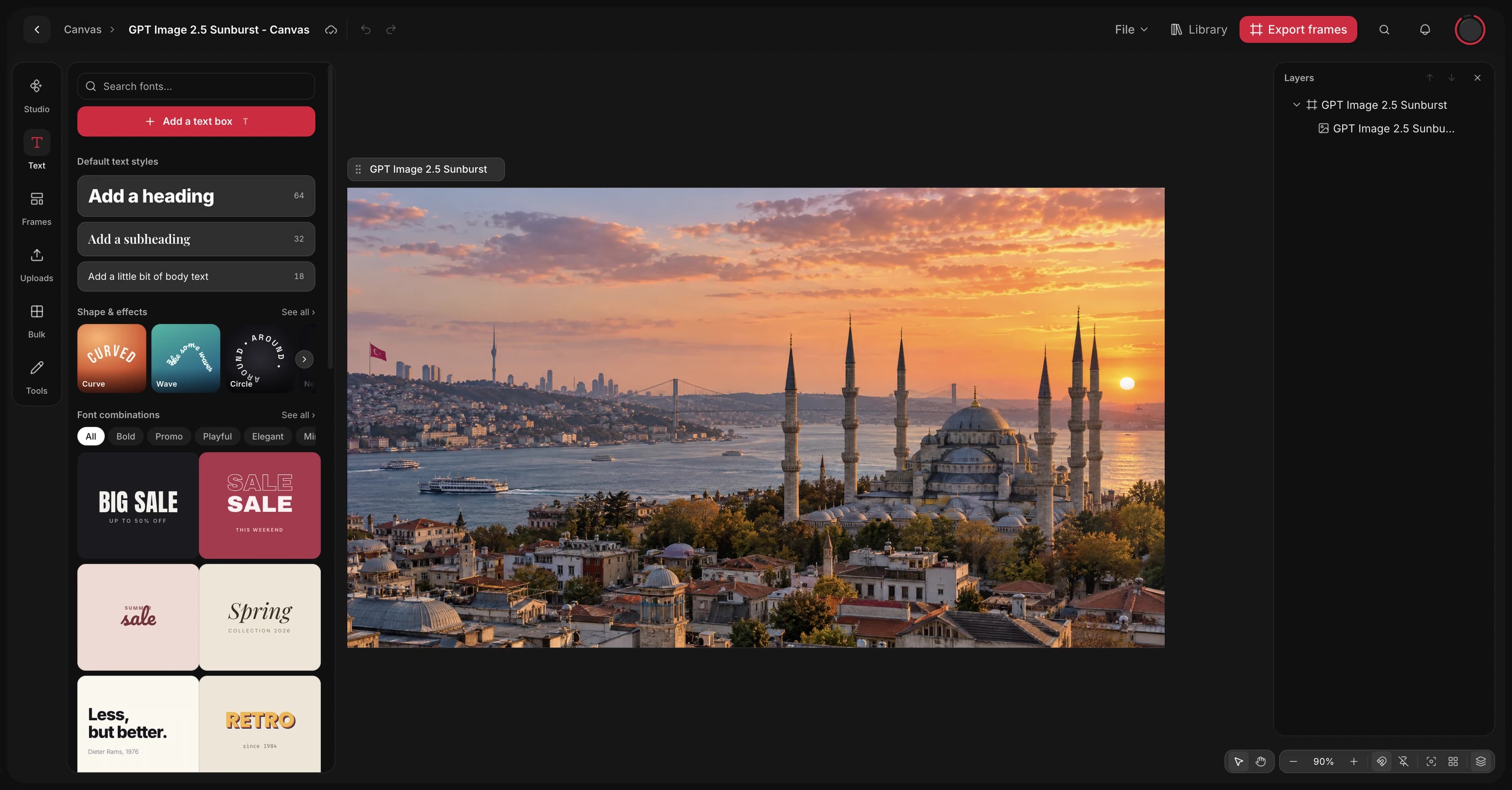
Task: Pick the red SALE SALE font combination
Action: point(259,505)
